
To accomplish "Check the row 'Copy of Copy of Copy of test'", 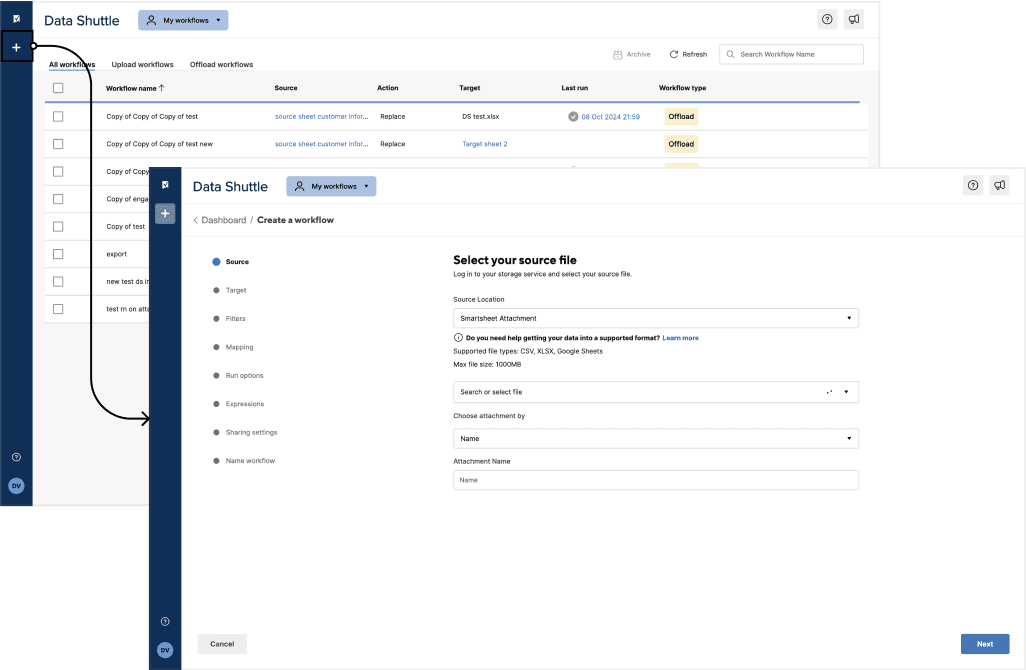I will point(58,116).
